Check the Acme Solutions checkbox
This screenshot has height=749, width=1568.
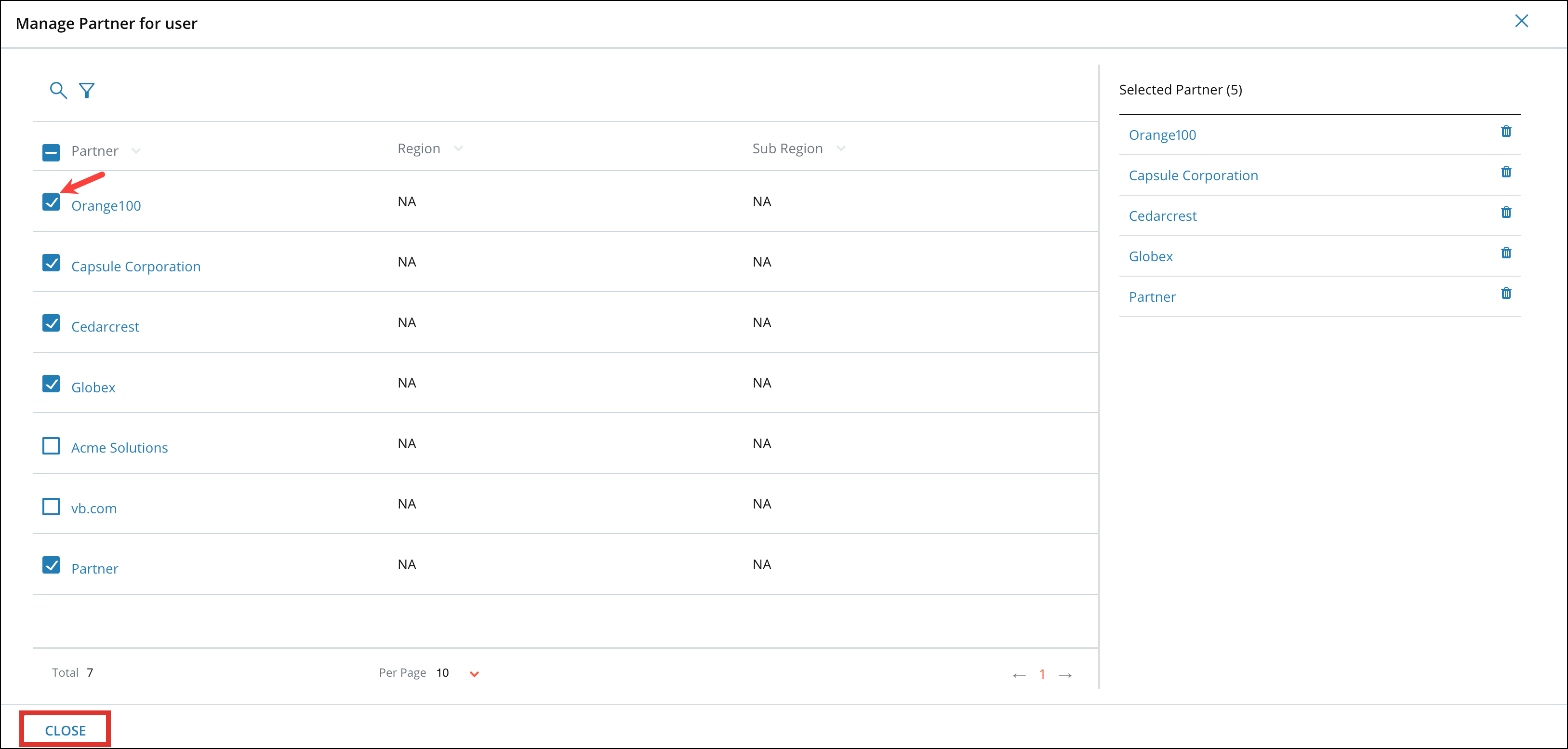51,446
